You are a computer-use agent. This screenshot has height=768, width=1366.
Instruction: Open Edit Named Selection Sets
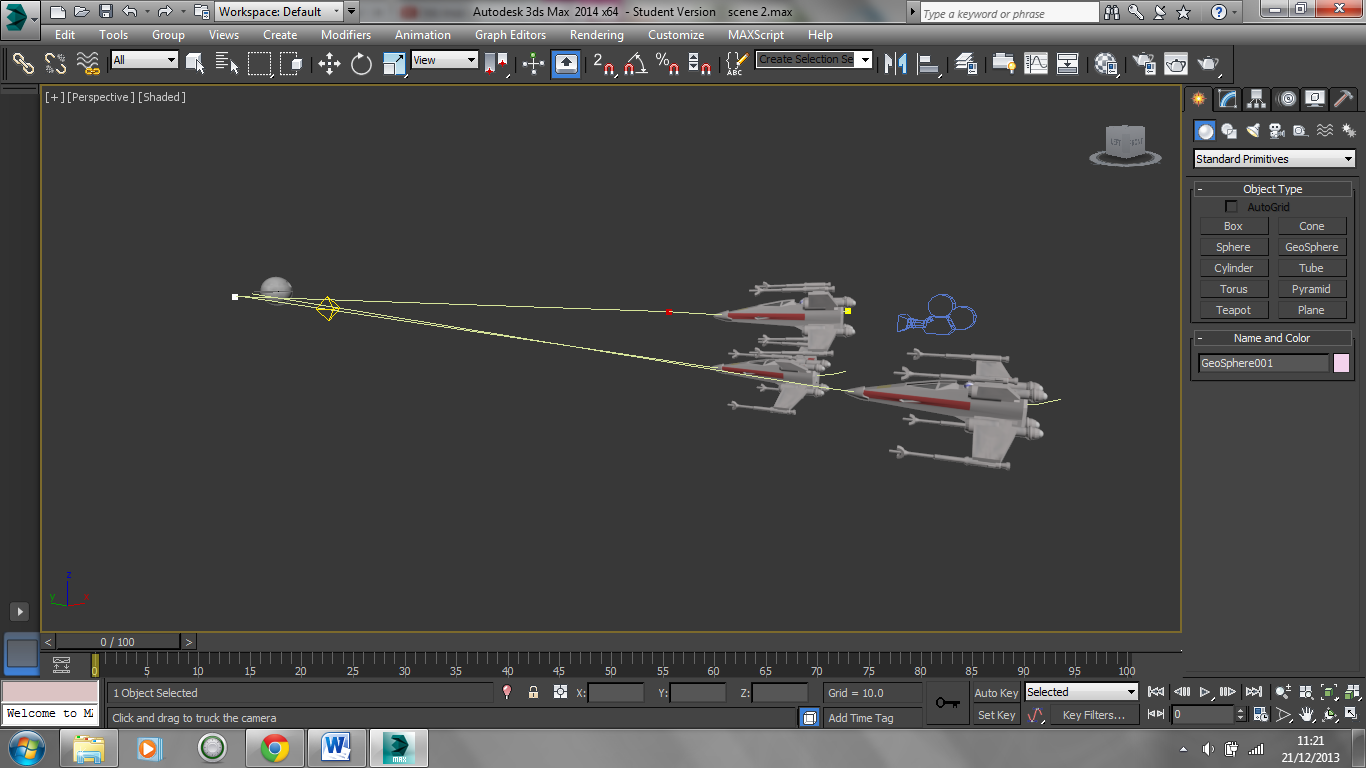(736, 63)
